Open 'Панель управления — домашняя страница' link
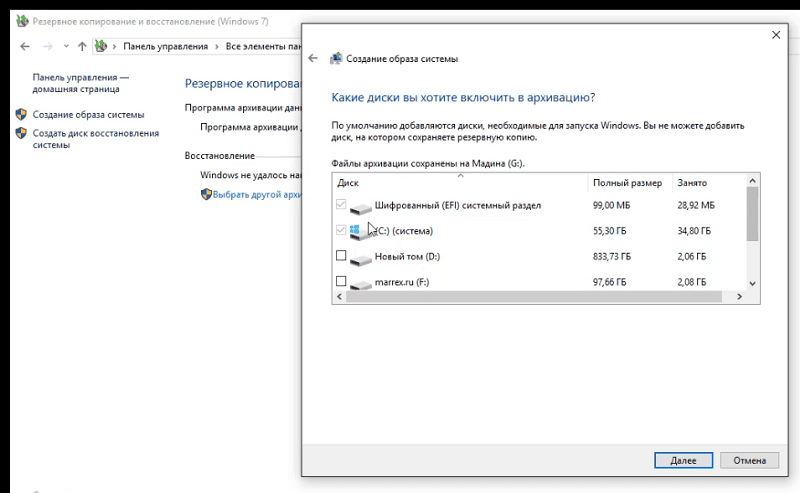 (81, 83)
